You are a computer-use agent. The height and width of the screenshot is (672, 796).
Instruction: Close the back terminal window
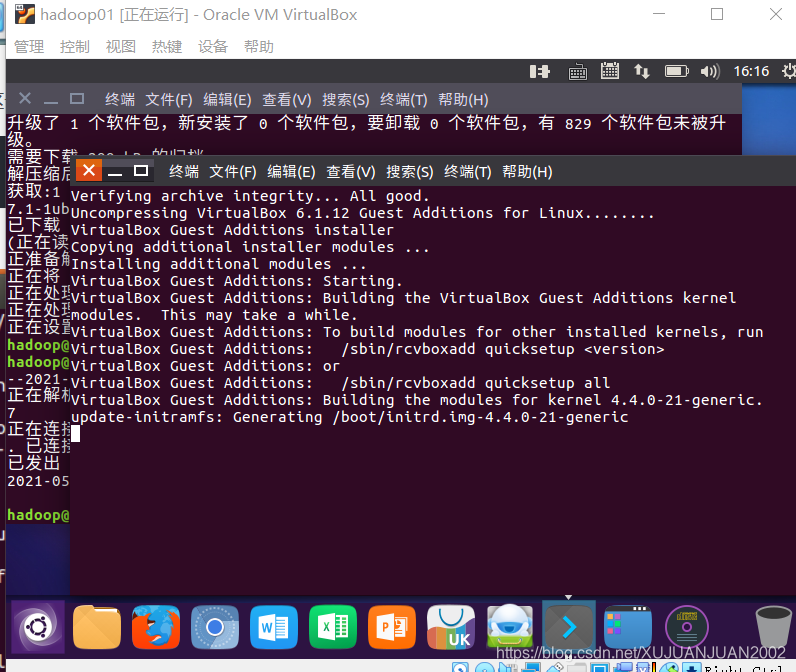coord(25,98)
